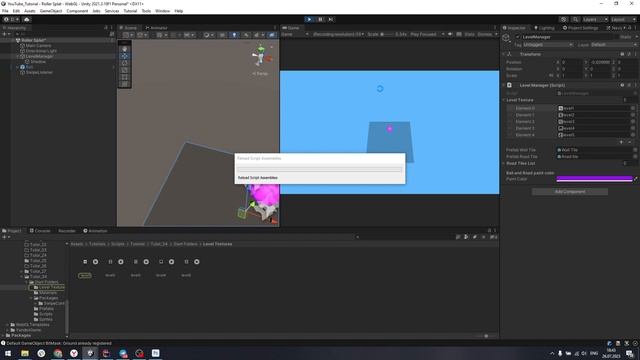
Task: Open the GameObject menu
Action: coord(51,11)
